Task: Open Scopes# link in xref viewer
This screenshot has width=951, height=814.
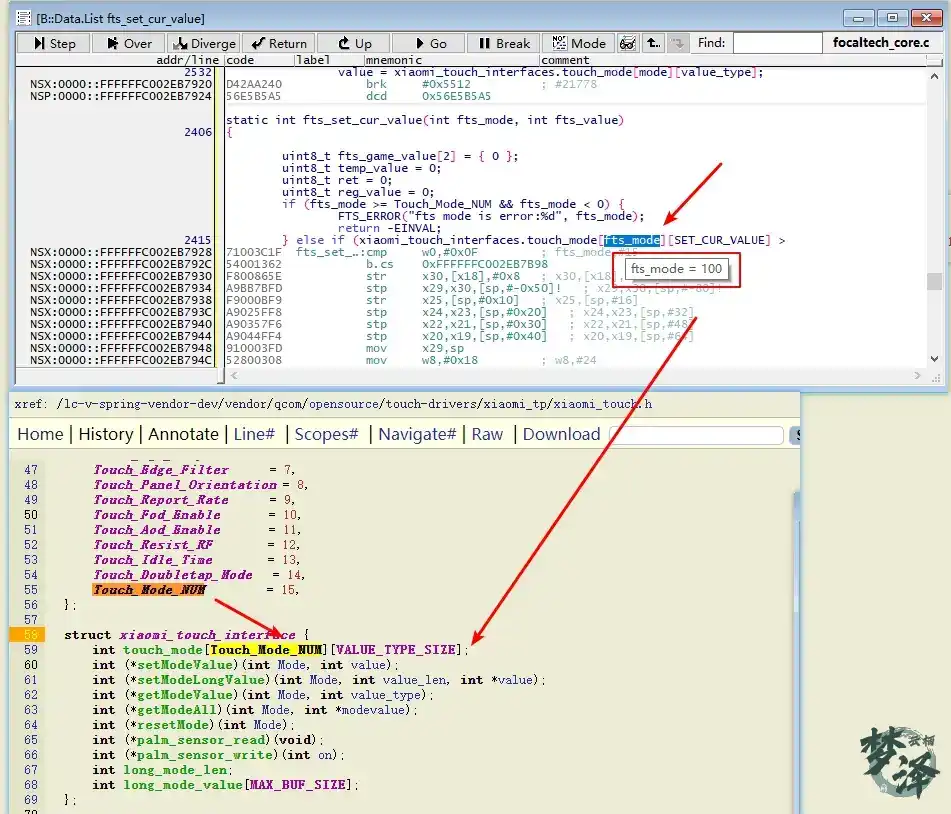Action: pyautogui.click(x=326, y=434)
